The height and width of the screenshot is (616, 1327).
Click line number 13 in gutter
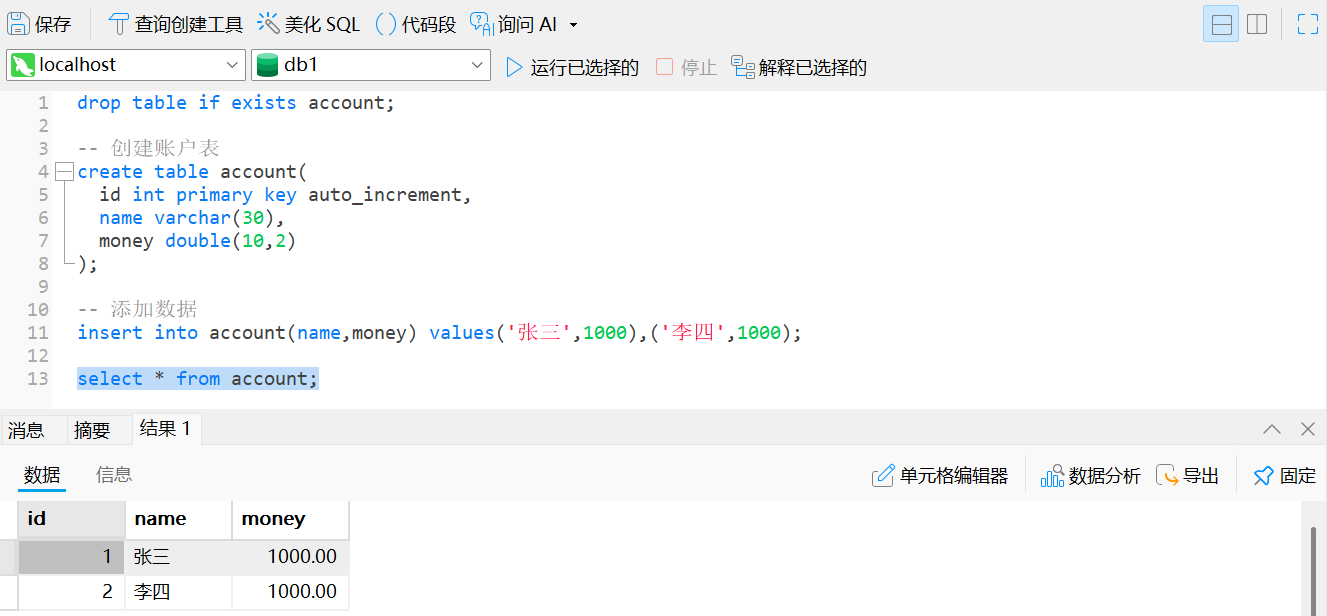point(38,379)
